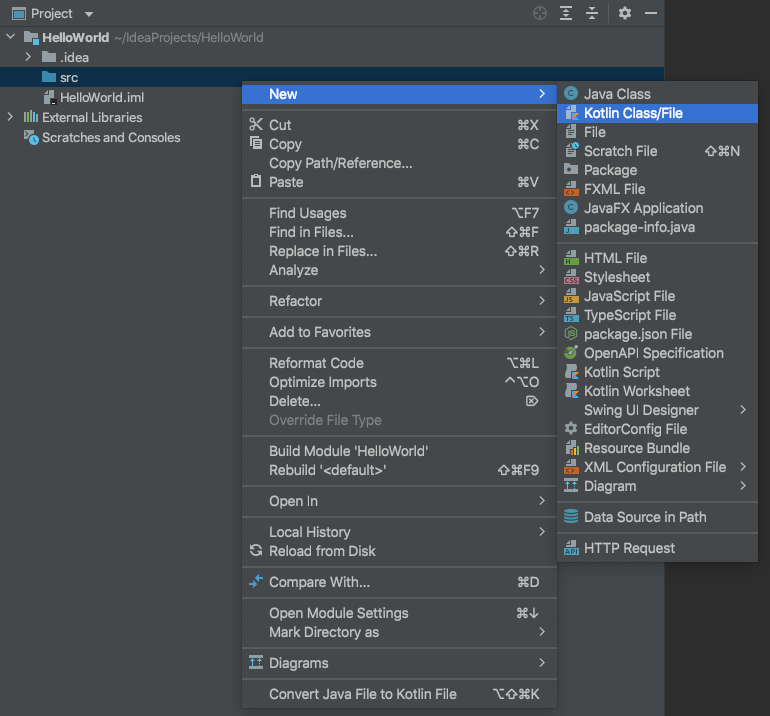
Task: Click the package-info.java icon
Action: pyautogui.click(x=571, y=227)
